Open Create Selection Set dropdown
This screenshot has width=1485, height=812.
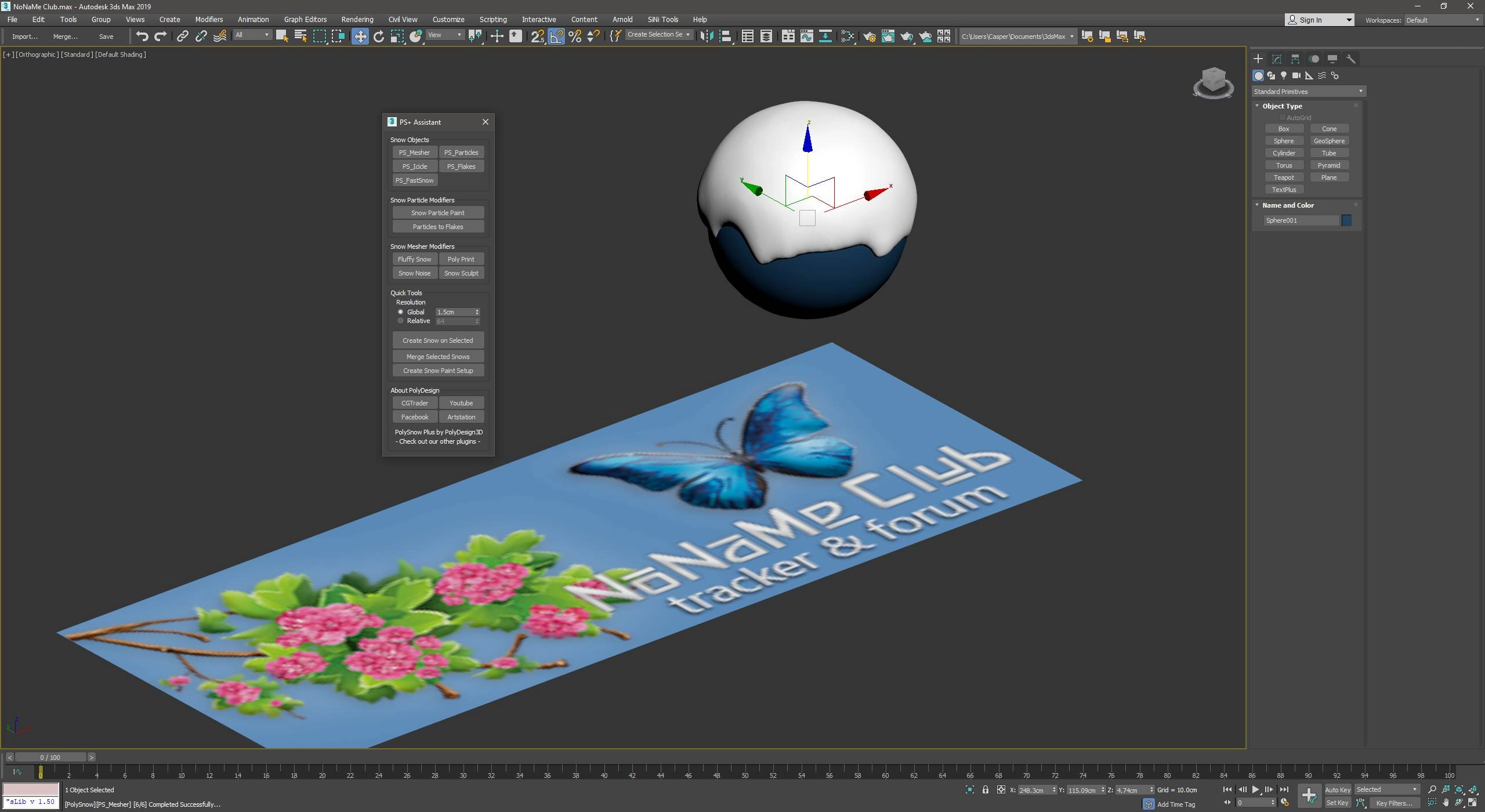tap(658, 35)
